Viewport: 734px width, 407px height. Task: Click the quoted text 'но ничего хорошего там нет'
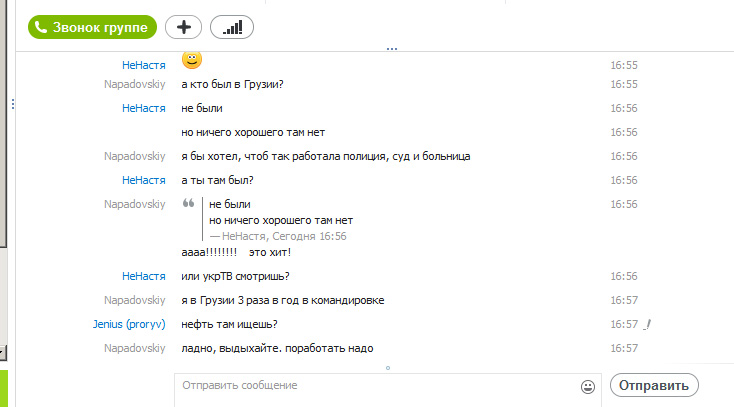(281, 220)
